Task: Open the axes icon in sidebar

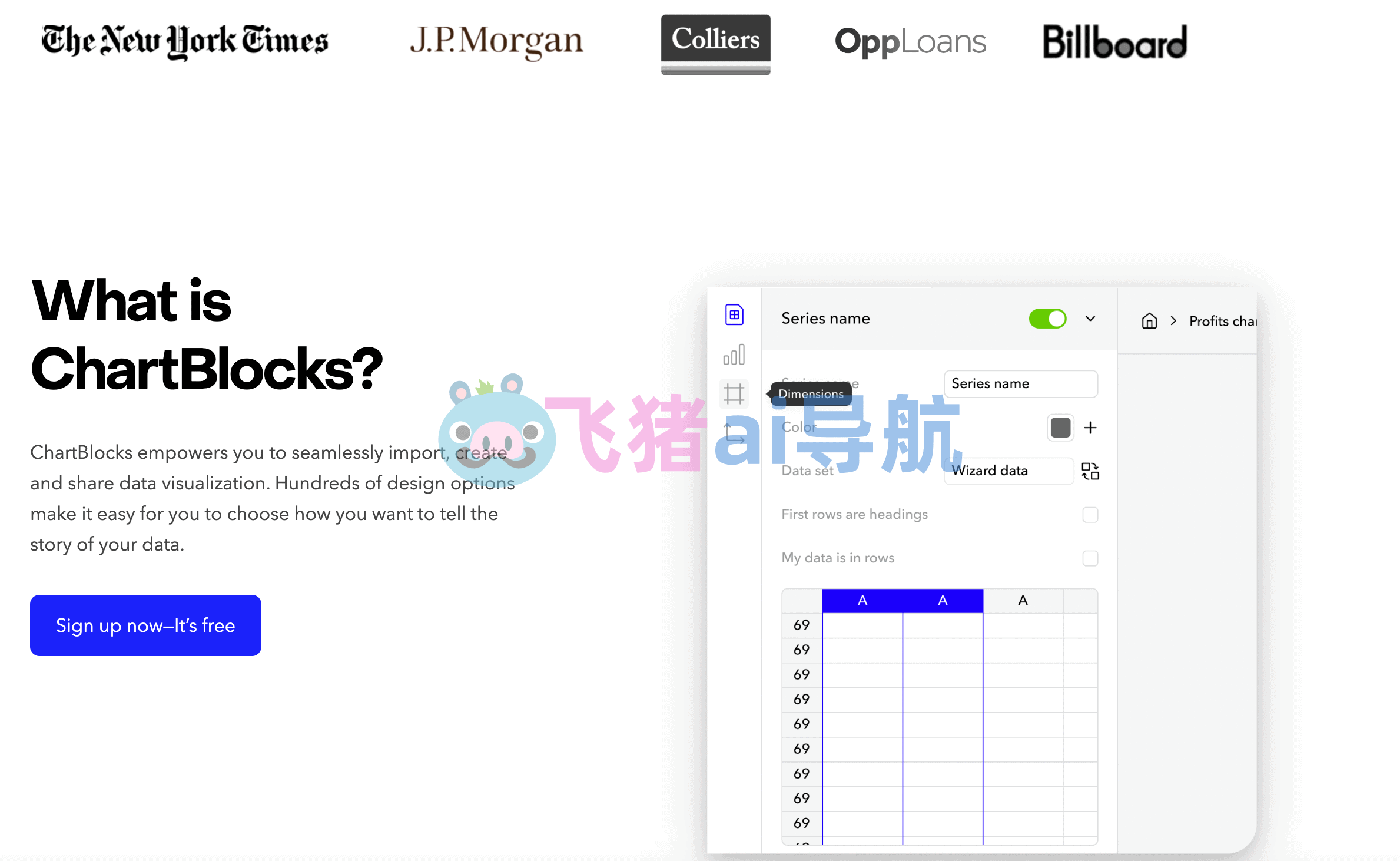Action: (x=734, y=433)
